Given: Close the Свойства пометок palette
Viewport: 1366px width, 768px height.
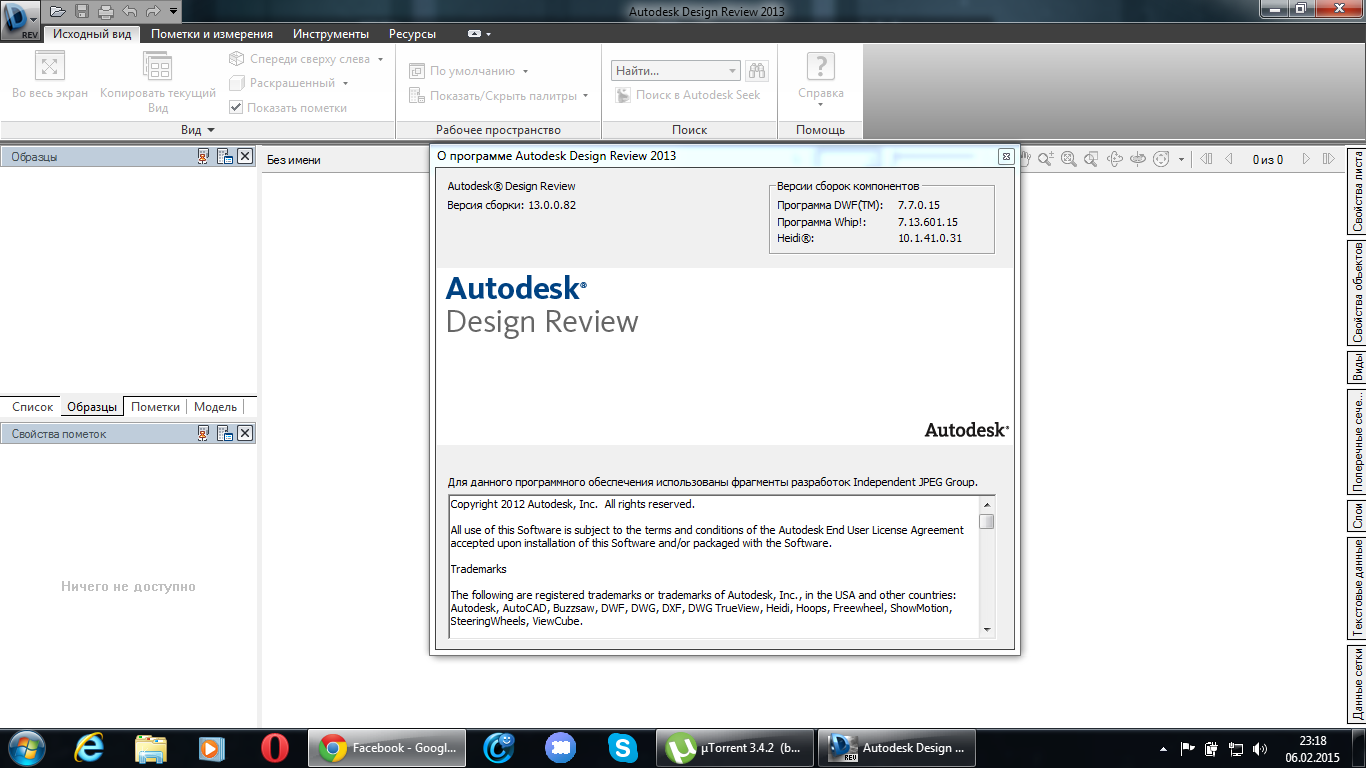Looking at the screenshot, I should tap(245, 433).
